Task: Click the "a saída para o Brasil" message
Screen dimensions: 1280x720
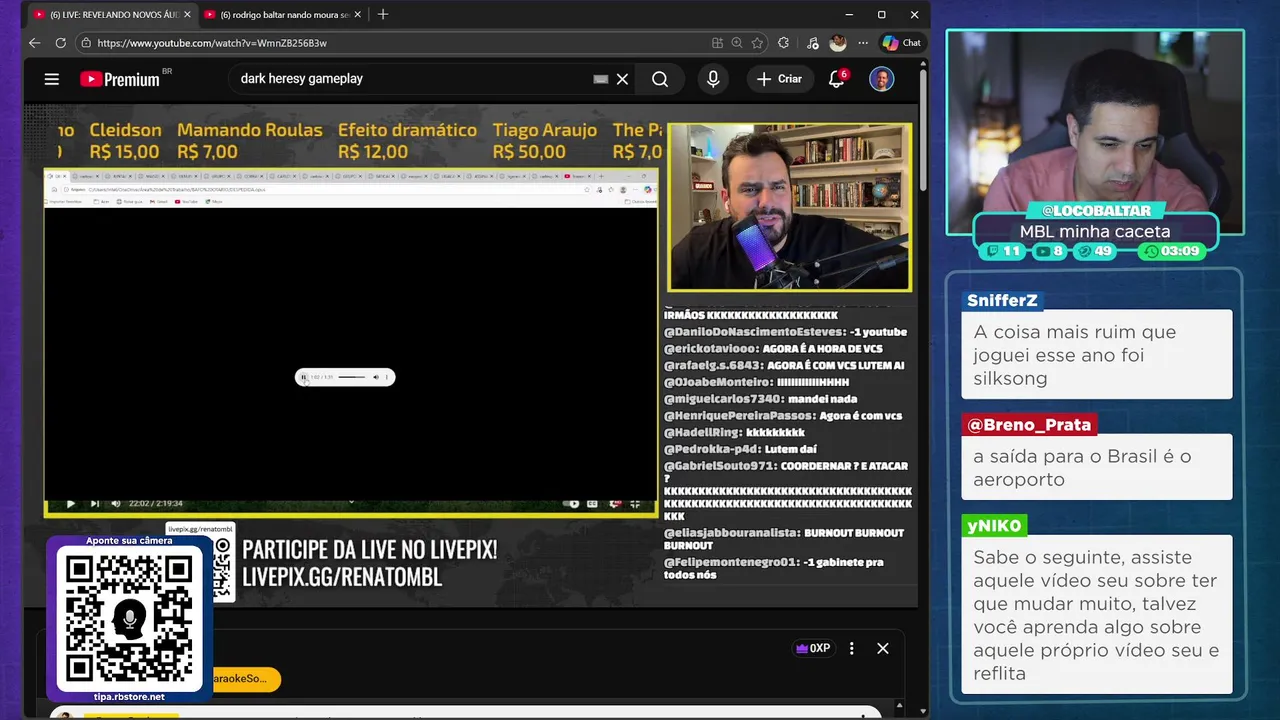Action: pyautogui.click(x=1097, y=468)
